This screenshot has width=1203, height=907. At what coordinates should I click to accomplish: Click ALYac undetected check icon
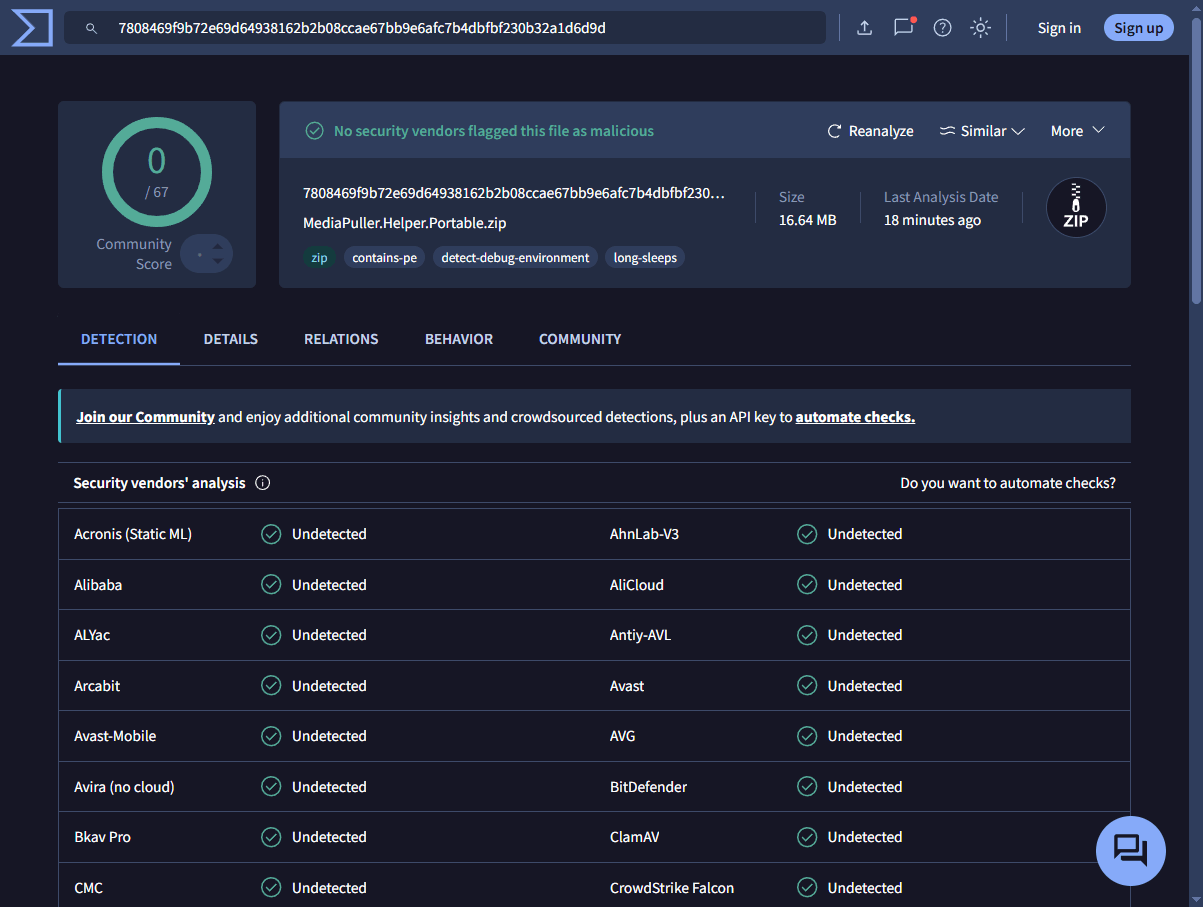(271, 635)
